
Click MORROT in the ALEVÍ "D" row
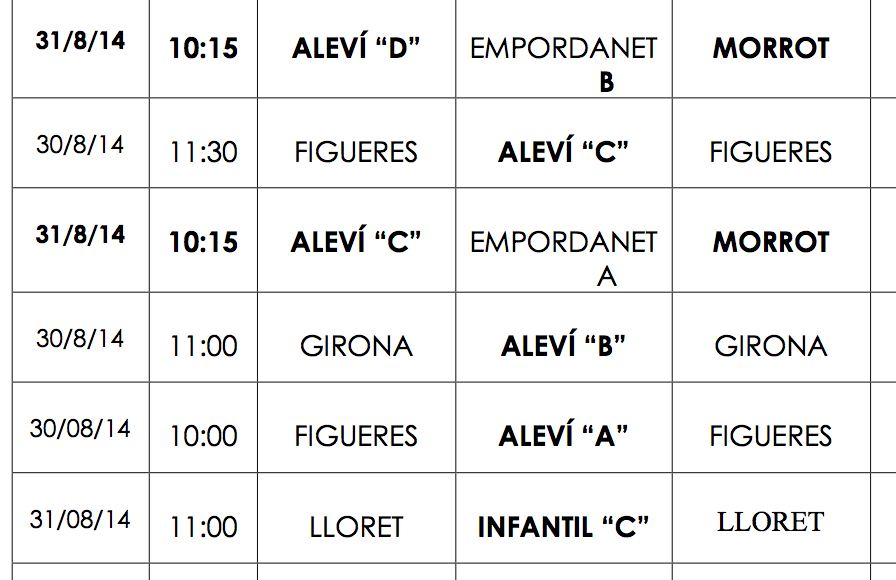click(x=771, y=49)
